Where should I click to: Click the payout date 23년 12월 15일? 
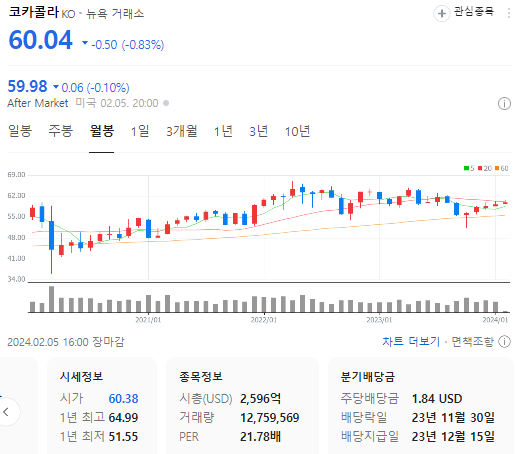tap(453, 437)
